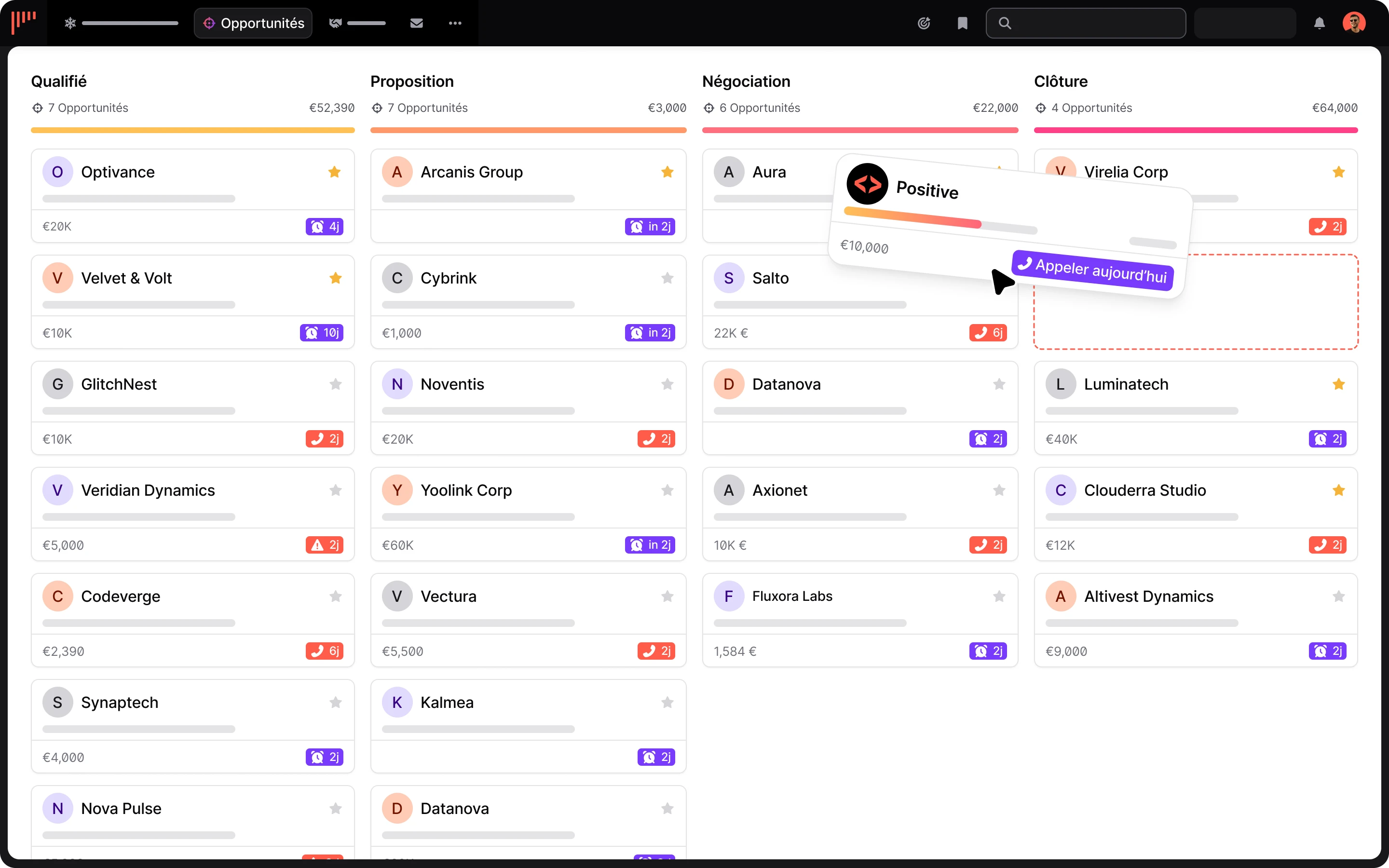
Task: Click the Qualifié column header
Action: (x=59, y=81)
